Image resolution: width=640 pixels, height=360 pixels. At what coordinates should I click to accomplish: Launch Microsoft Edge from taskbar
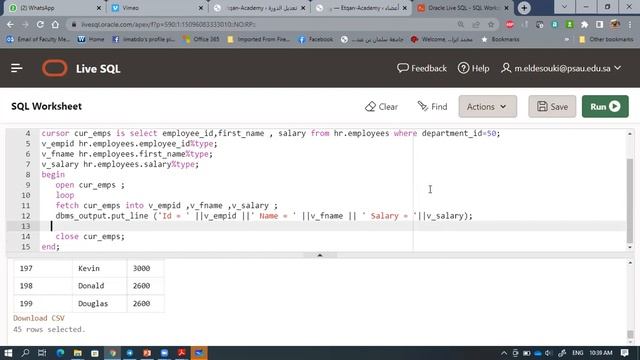click(x=60, y=353)
